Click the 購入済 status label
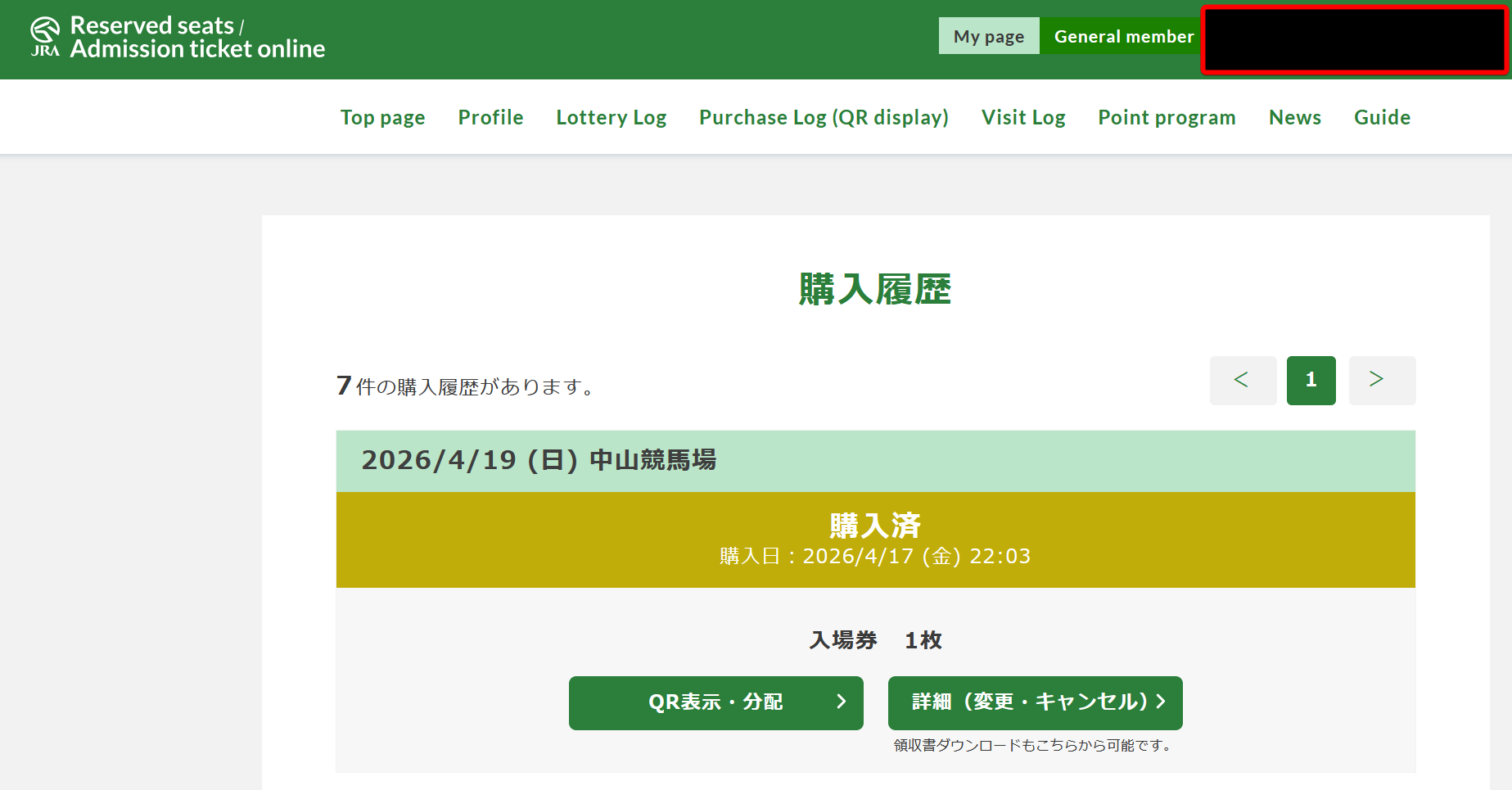The width and height of the screenshot is (1512, 790). 875,525
